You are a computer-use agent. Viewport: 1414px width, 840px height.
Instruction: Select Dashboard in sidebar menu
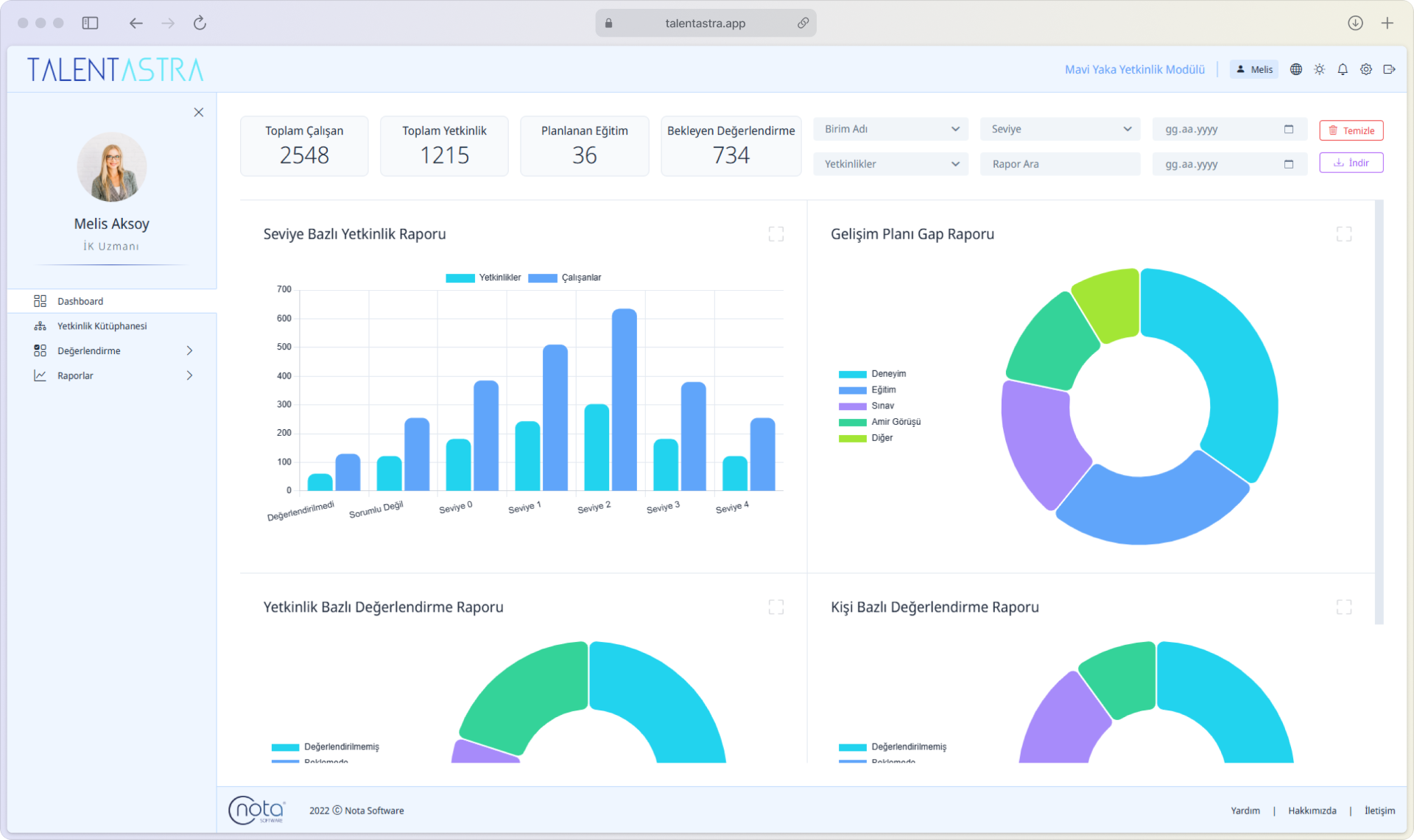(80, 301)
